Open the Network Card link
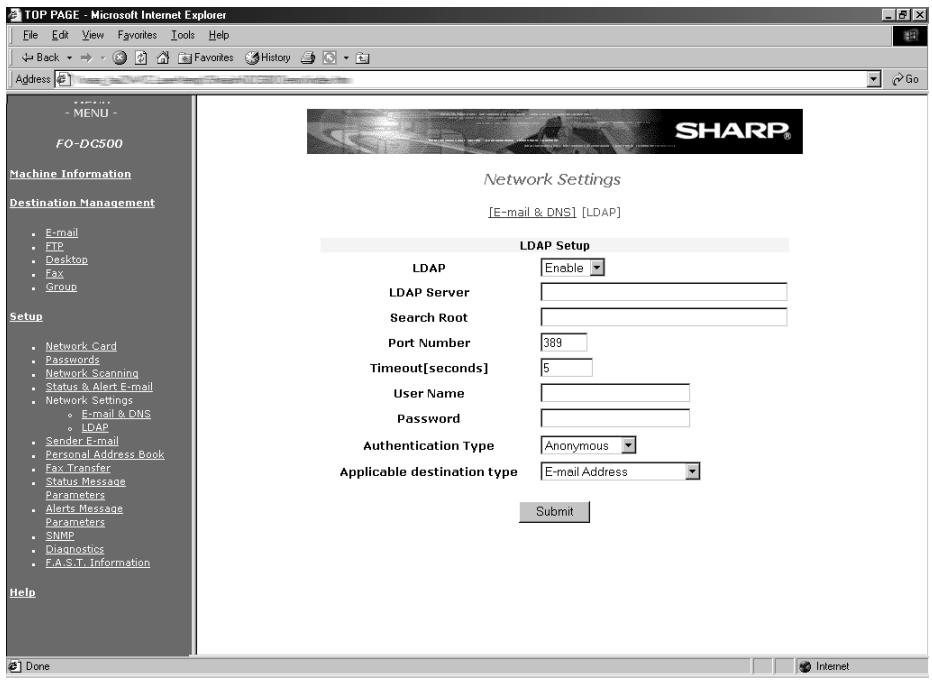The width and height of the screenshot is (932, 682). coord(81,346)
